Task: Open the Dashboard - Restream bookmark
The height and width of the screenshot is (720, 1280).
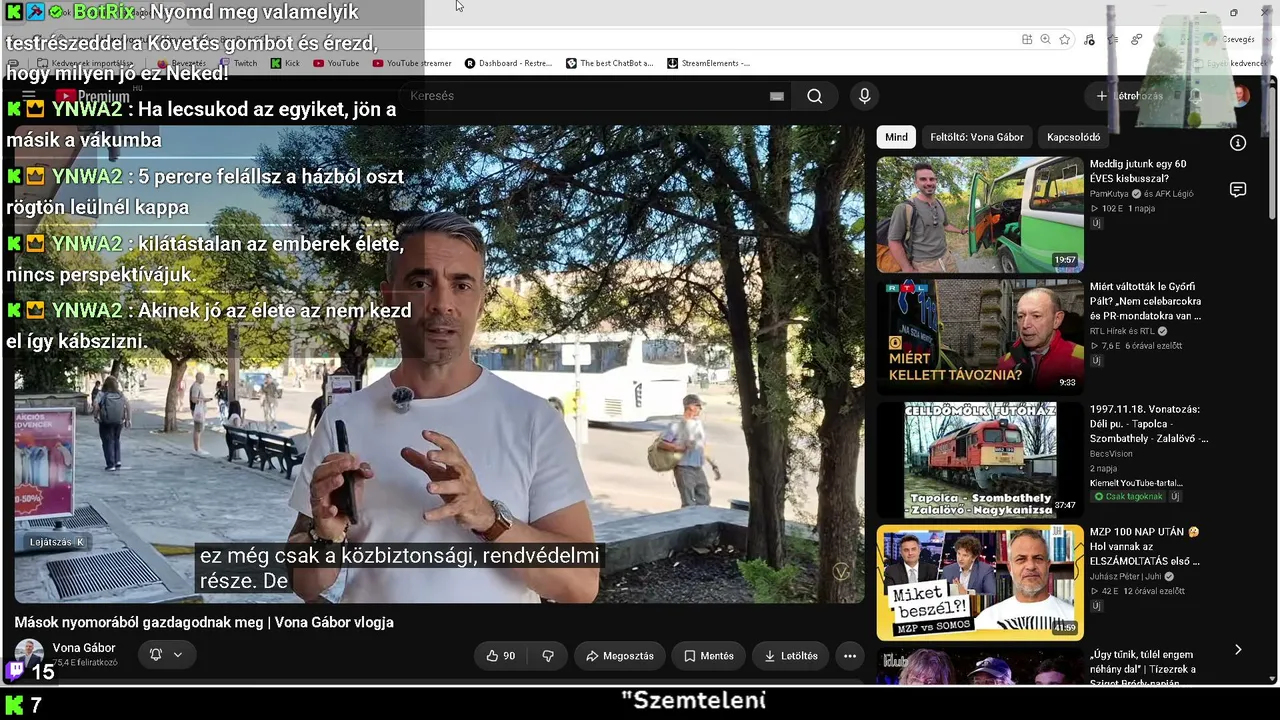Action: click(509, 63)
